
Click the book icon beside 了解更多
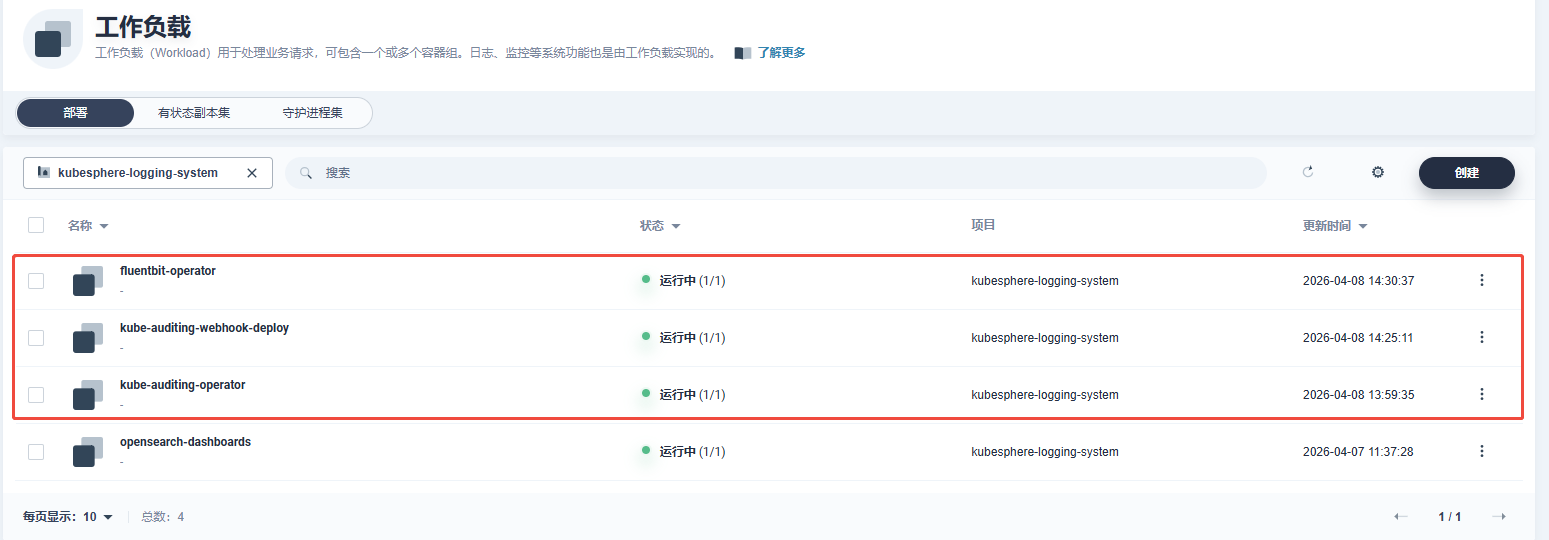point(742,53)
